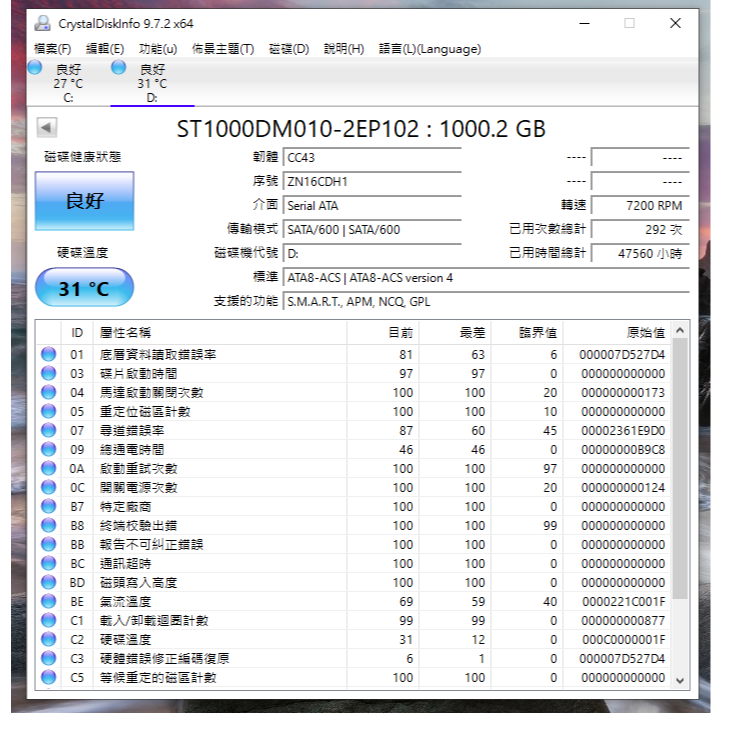Open the 編輯(E) menu

[105, 49]
